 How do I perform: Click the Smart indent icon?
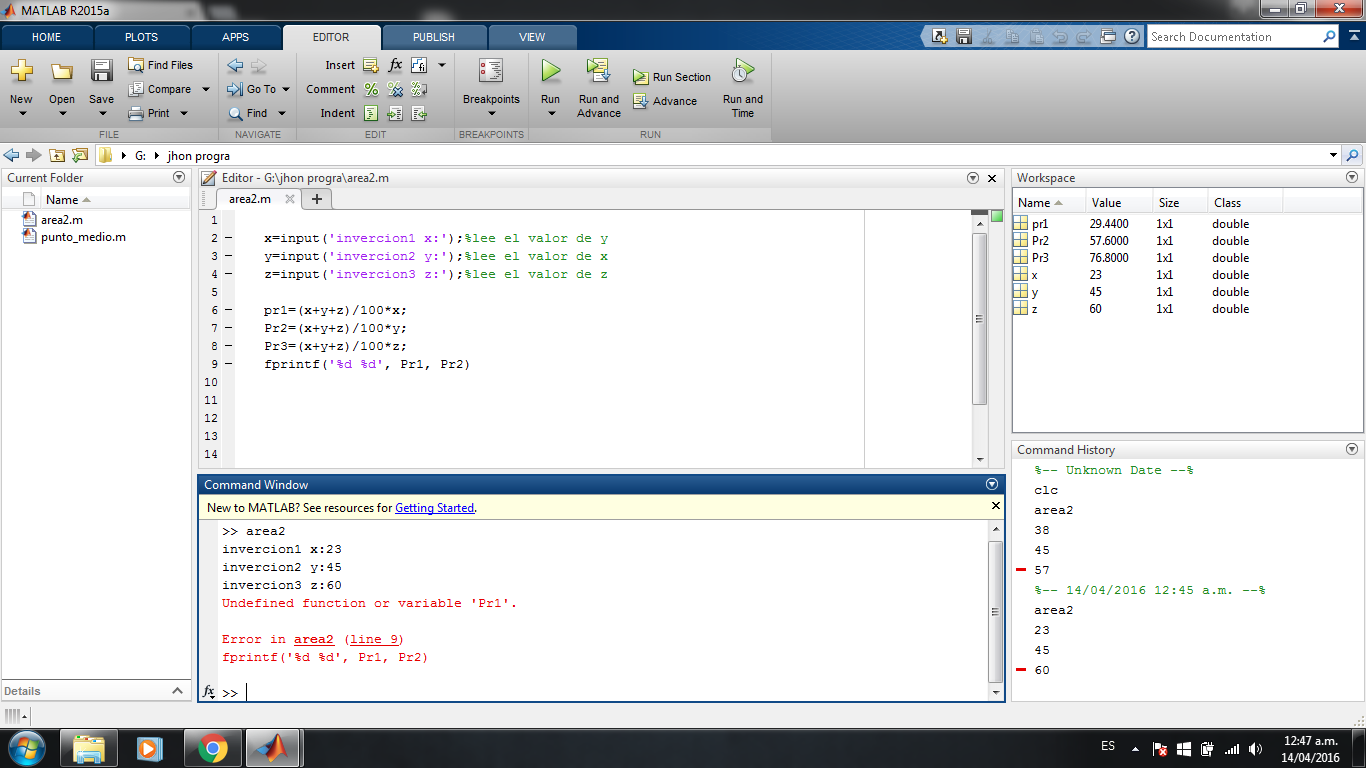(371, 113)
